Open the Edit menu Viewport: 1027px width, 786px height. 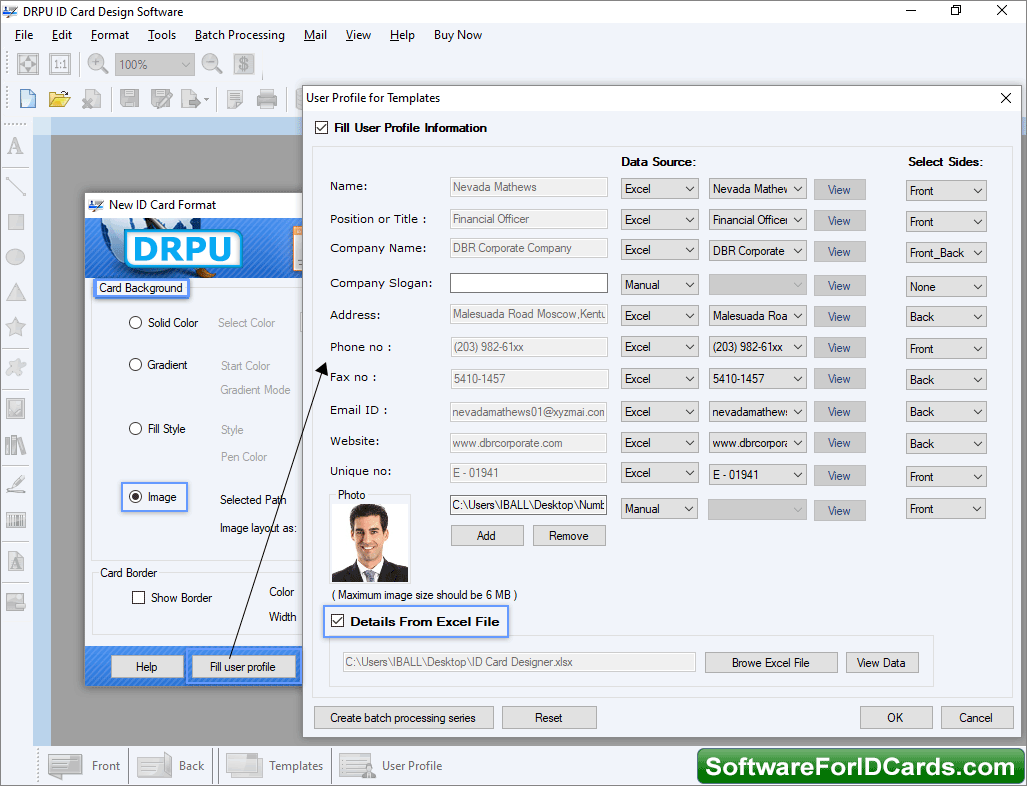coord(62,35)
